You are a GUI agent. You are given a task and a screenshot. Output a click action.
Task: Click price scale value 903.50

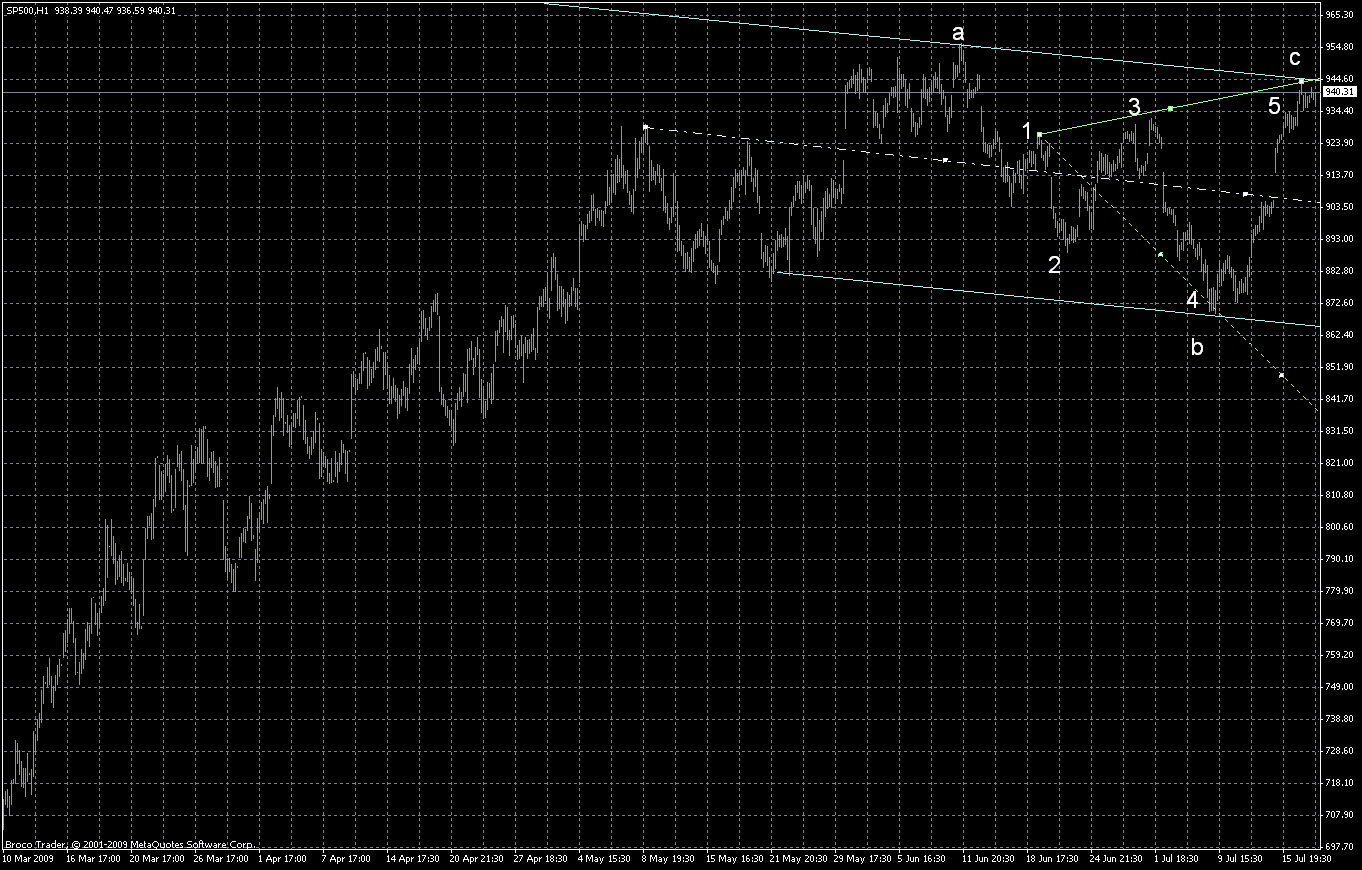click(1339, 207)
